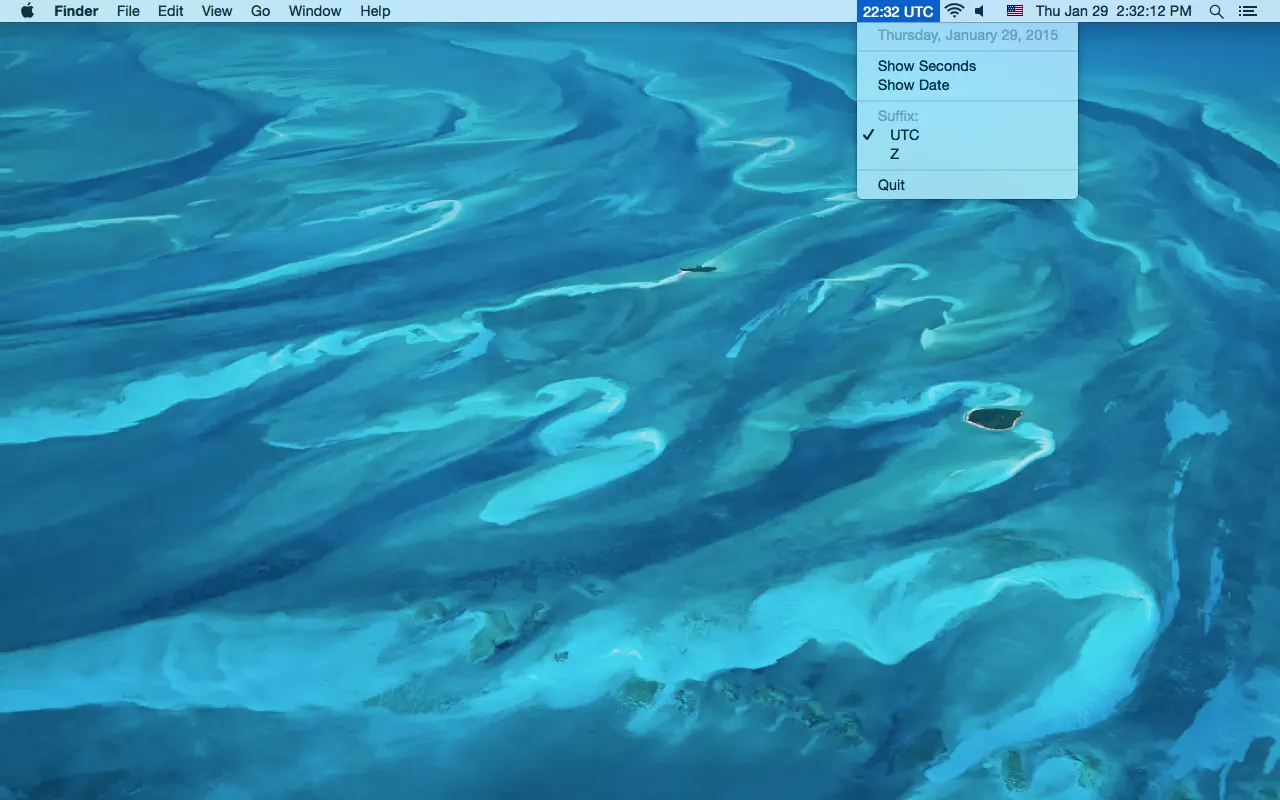Quit the UTC clock app
Viewport: 1280px width, 800px height.
[891, 184]
